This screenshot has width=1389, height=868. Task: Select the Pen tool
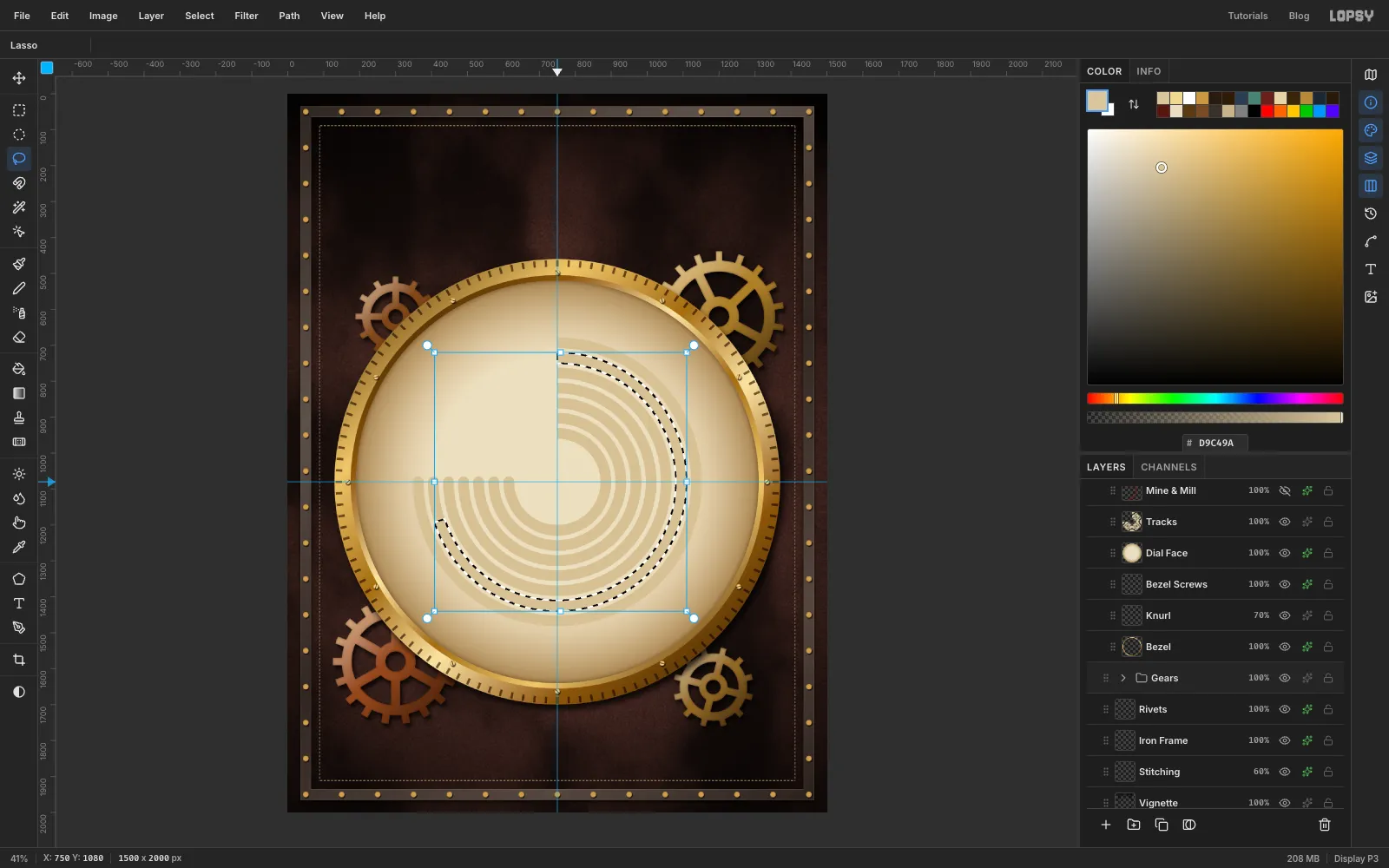click(19, 628)
